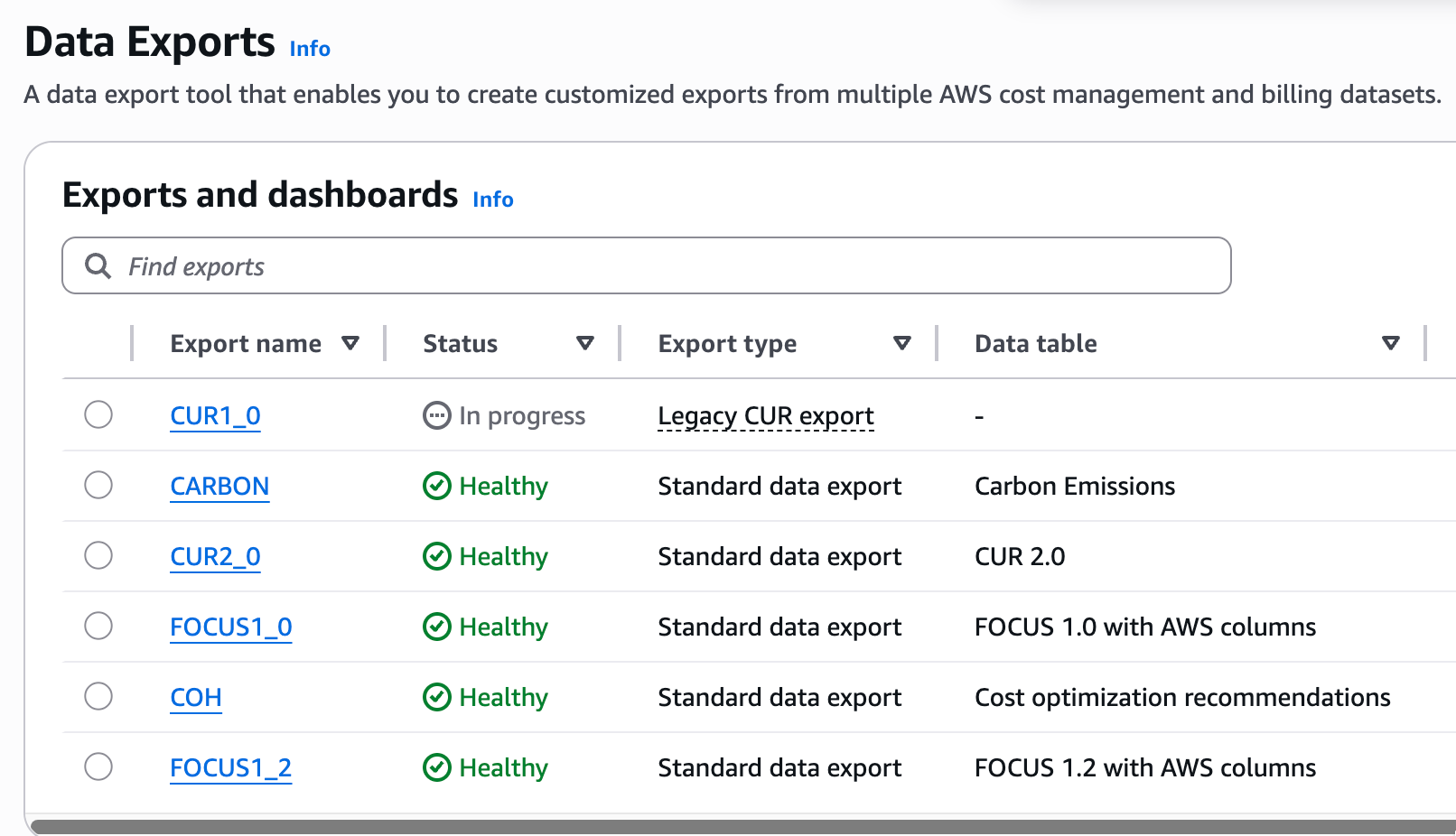Open the CUR2_0 export link
This screenshot has height=836, width=1456.
[215, 557]
